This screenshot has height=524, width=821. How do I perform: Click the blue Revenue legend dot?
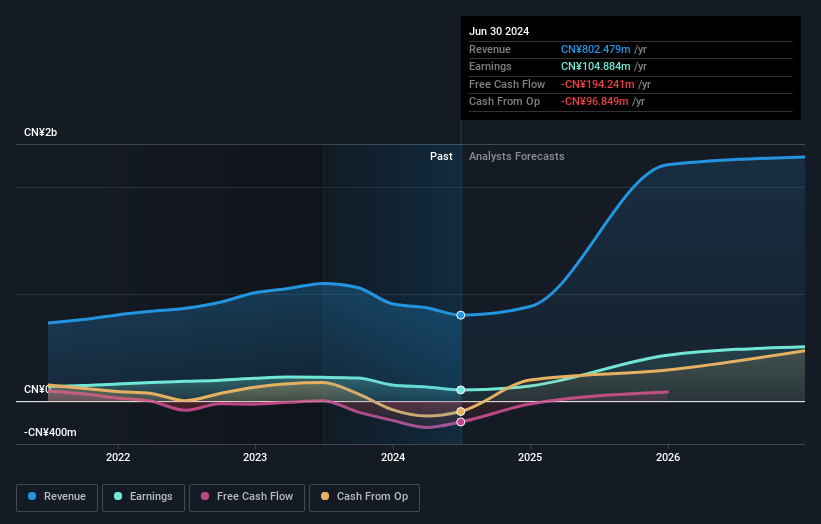(32, 496)
